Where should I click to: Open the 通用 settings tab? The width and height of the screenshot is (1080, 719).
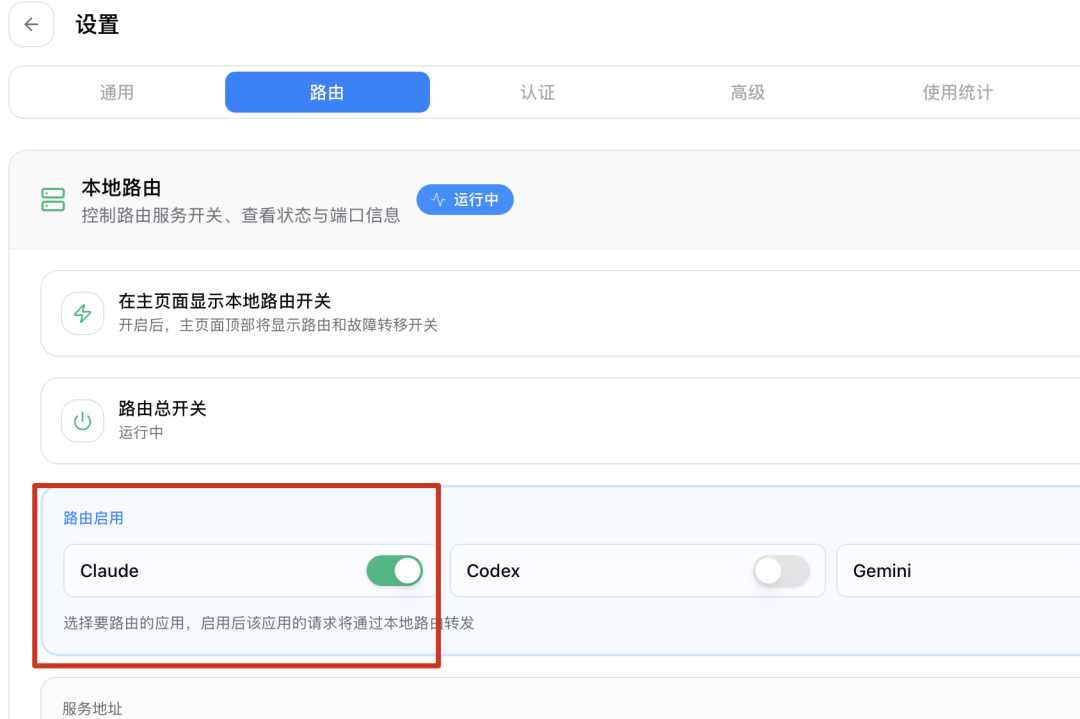pyautogui.click(x=117, y=92)
